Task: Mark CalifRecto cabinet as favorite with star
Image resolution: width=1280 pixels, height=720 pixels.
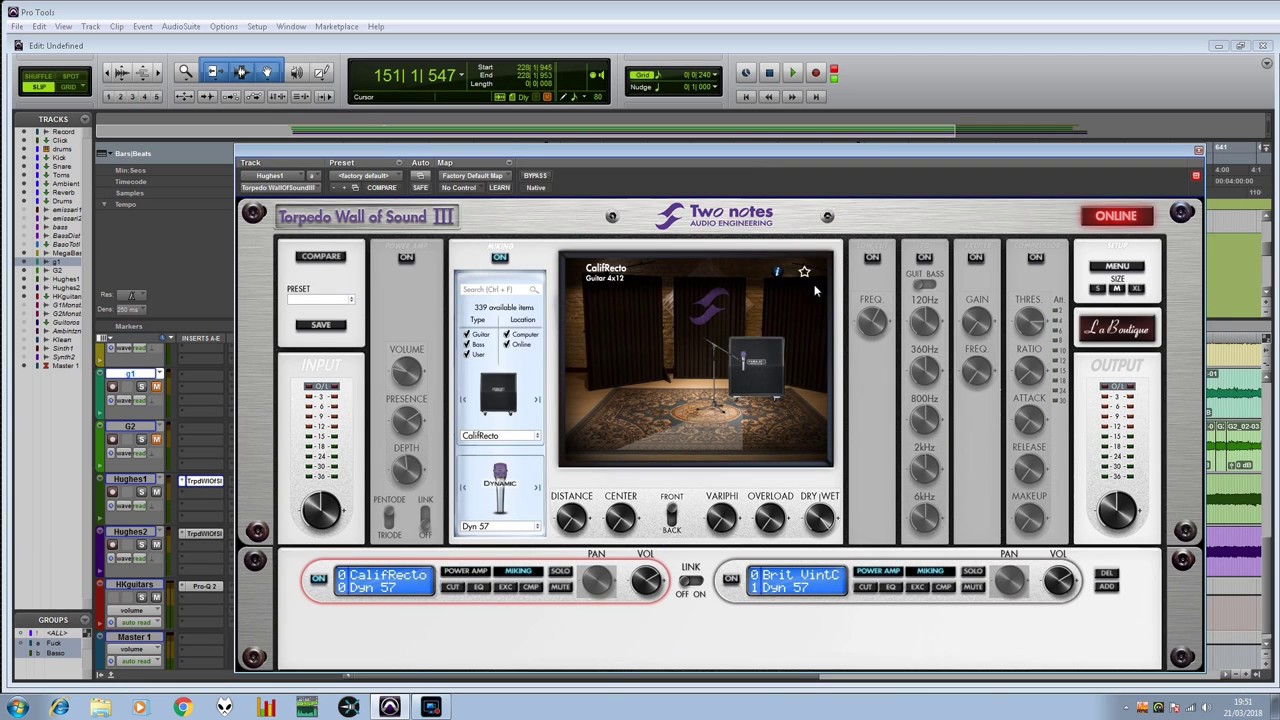Action: (804, 272)
